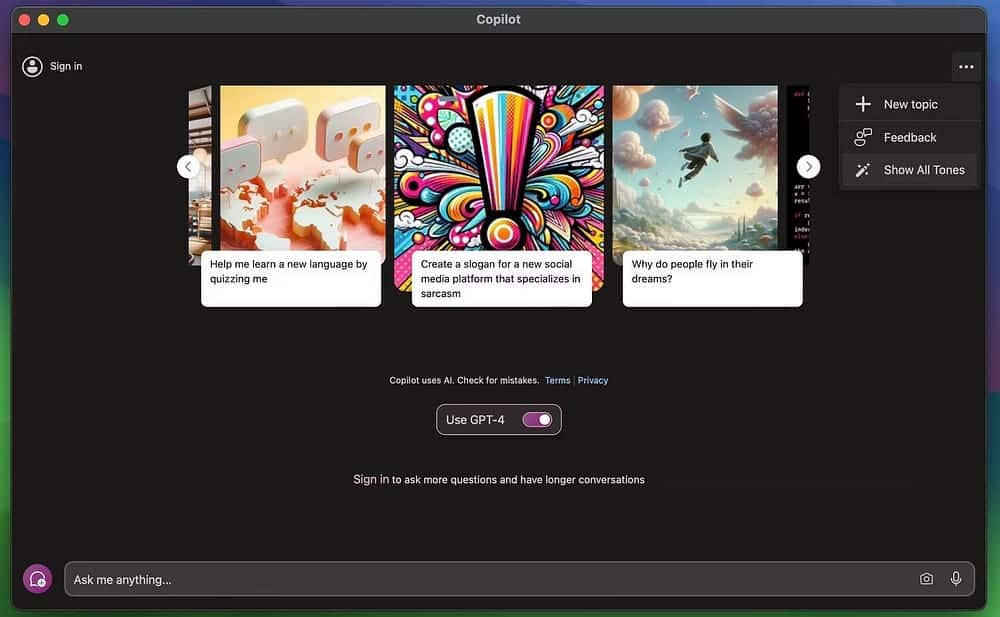
Task: Click the camera image upload icon
Action: tap(928, 578)
